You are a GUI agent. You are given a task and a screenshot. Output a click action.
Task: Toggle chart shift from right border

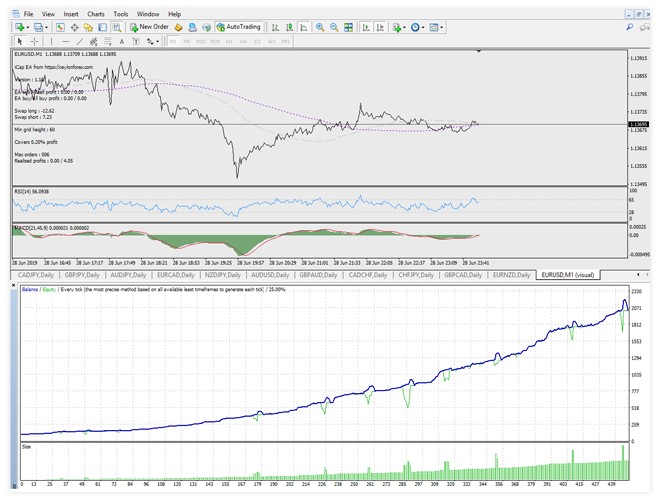pos(380,27)
